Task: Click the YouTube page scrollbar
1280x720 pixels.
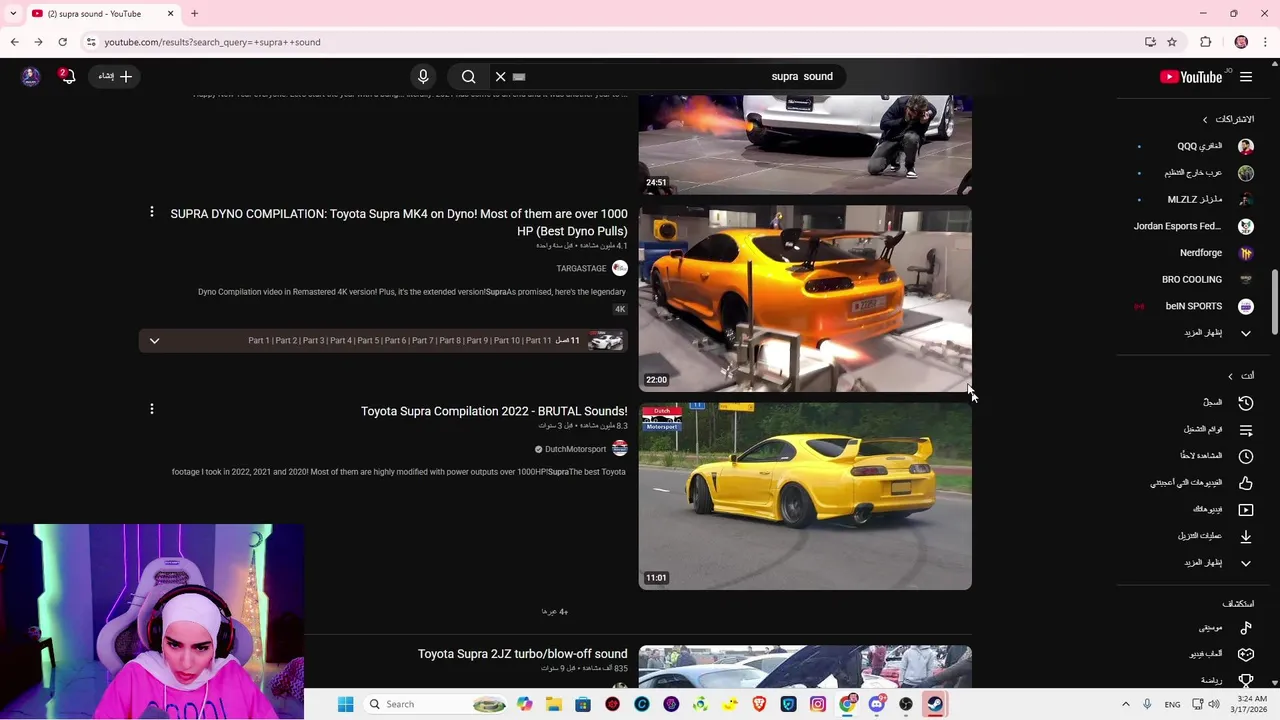Action: [1275, 302]
